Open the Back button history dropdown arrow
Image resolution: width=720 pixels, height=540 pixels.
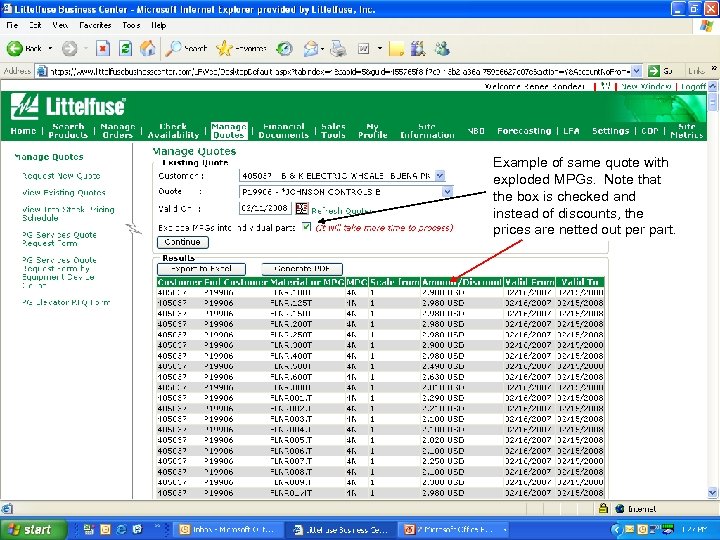pyautogui.click(x=50, y=48)
